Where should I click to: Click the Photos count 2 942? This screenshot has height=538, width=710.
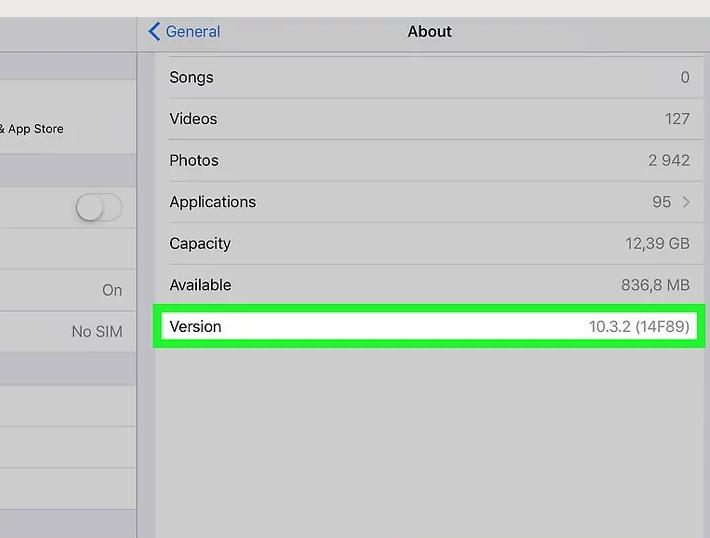pos(669,160)
